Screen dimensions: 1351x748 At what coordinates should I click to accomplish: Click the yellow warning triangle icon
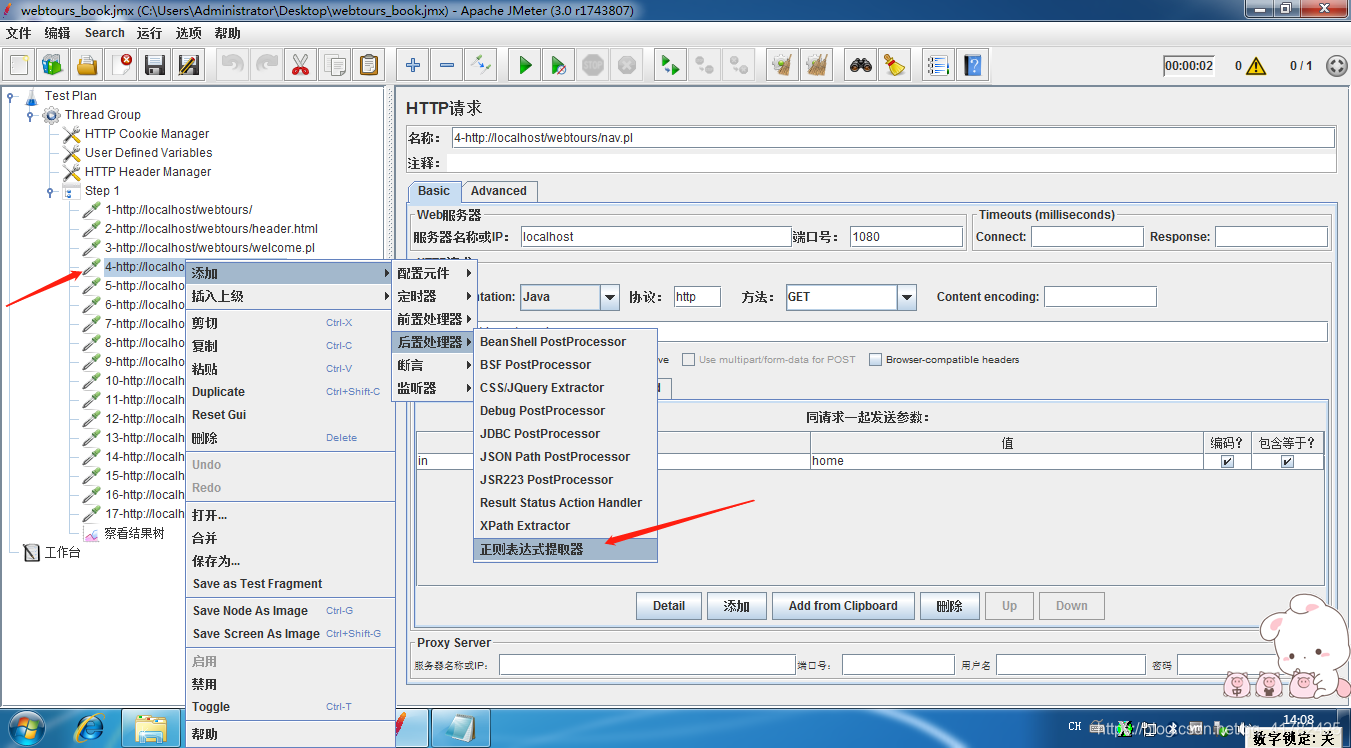pos(1256,66)
